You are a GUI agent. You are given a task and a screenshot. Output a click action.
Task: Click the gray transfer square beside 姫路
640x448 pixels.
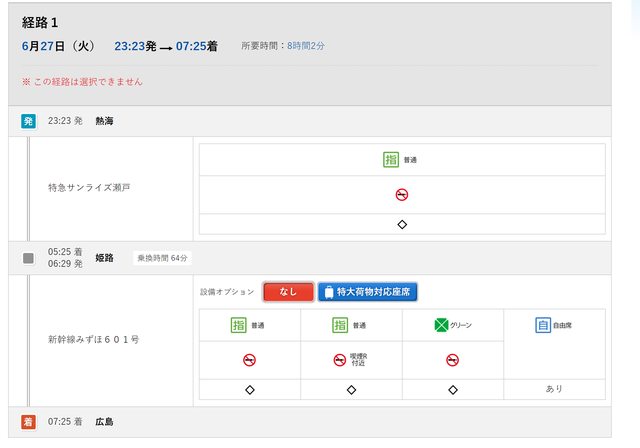pos(28,258)
